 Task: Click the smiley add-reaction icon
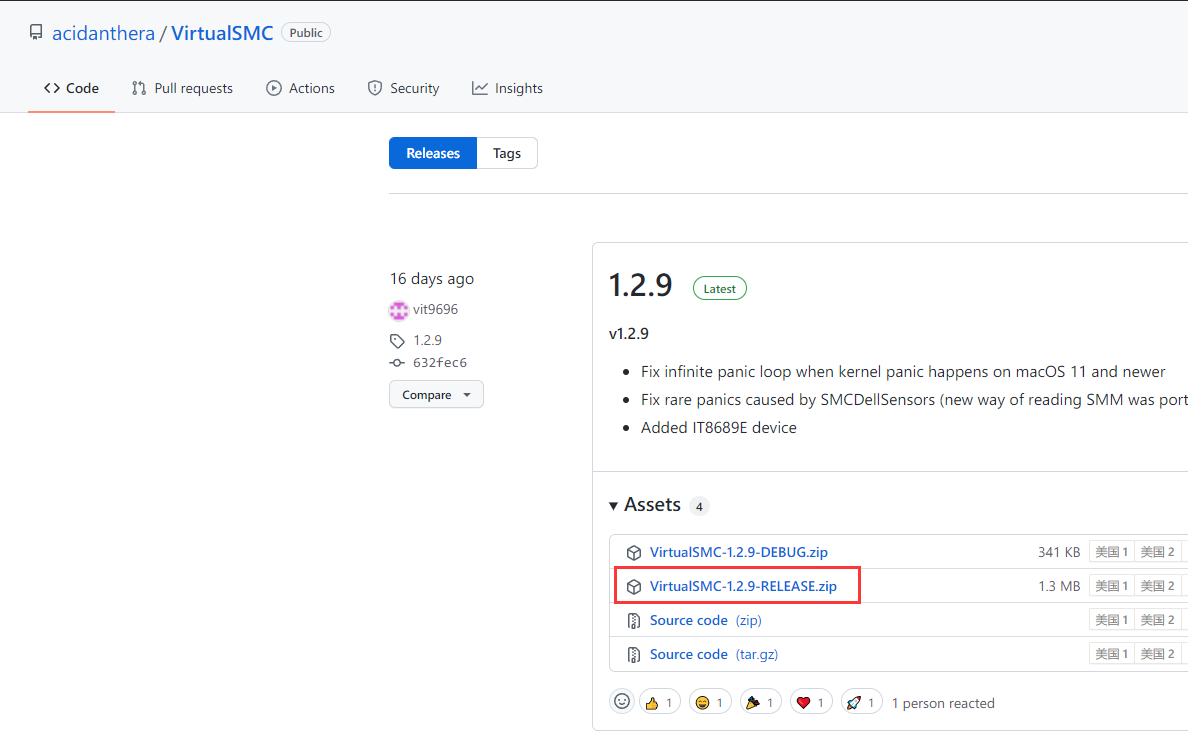click(x=622, y=702)
